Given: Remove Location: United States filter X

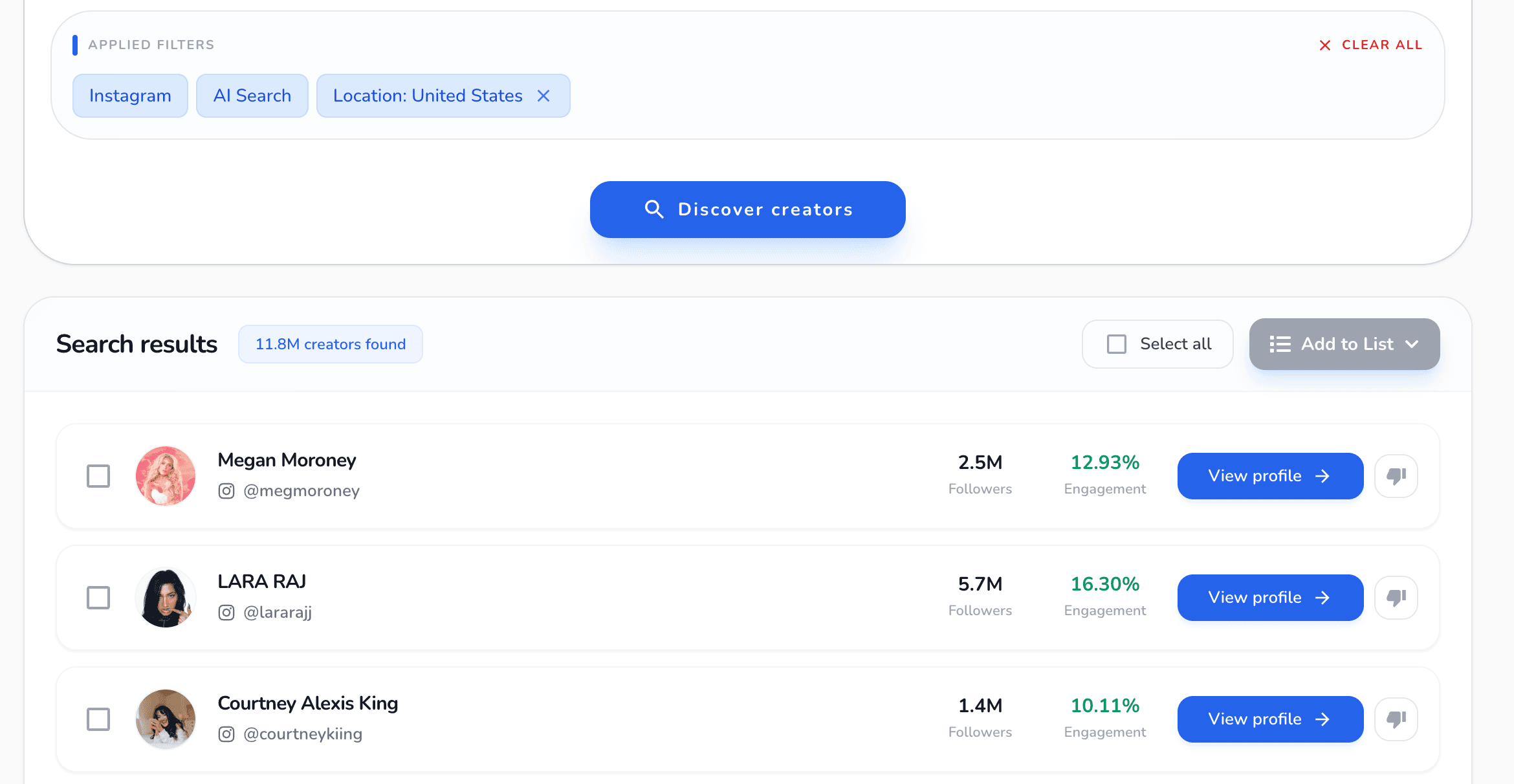Looking at the screenshot, I should (543, 96).
